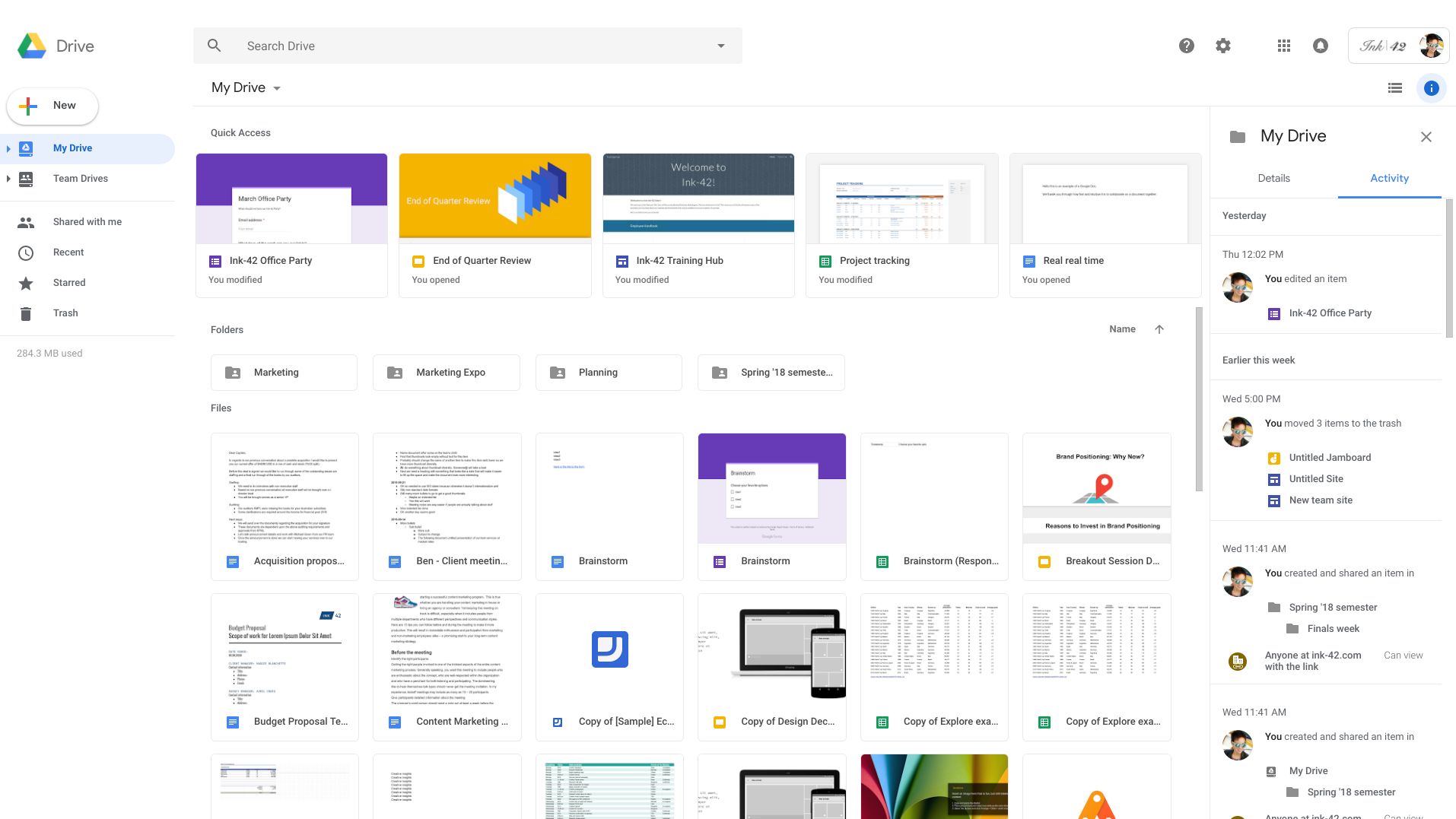Click the Trash bin icon
The width and height of the screenshot is (1456, 819).
point(26,313)
